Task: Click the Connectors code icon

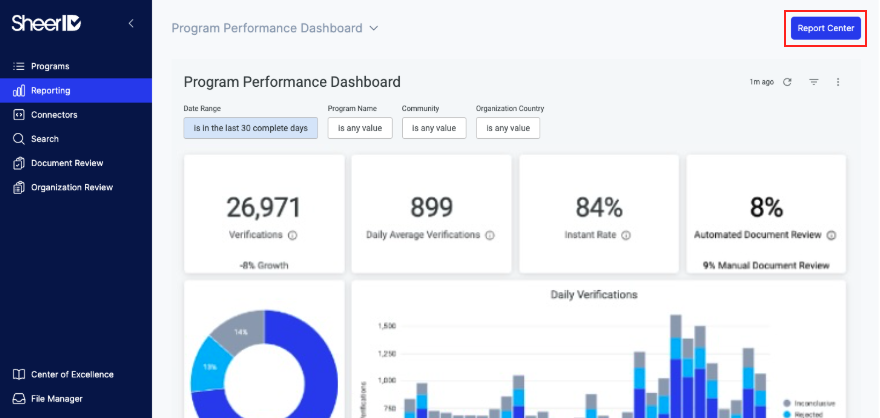Action: click(x=19, y=114)
